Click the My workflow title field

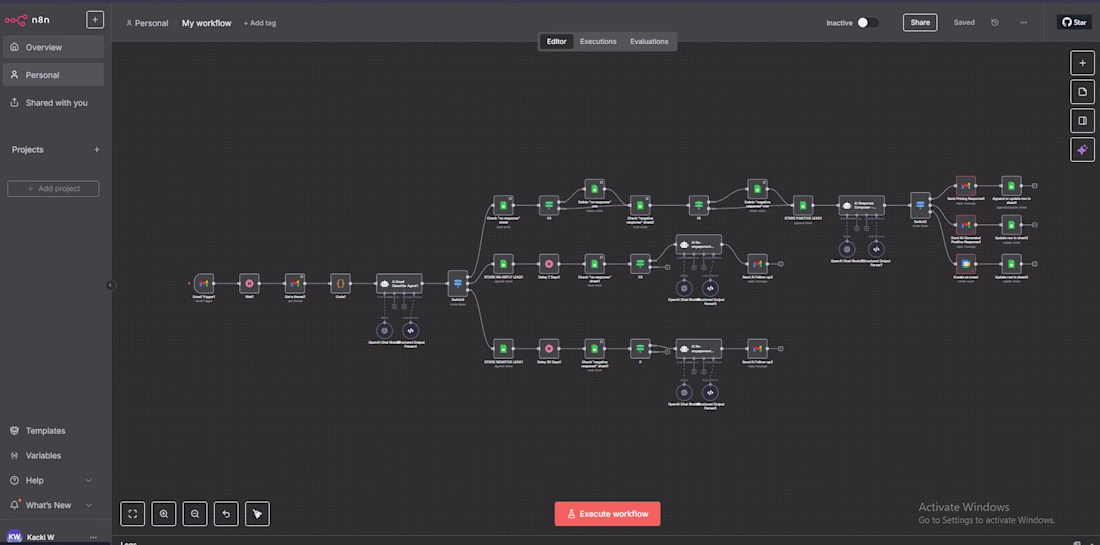206,23
